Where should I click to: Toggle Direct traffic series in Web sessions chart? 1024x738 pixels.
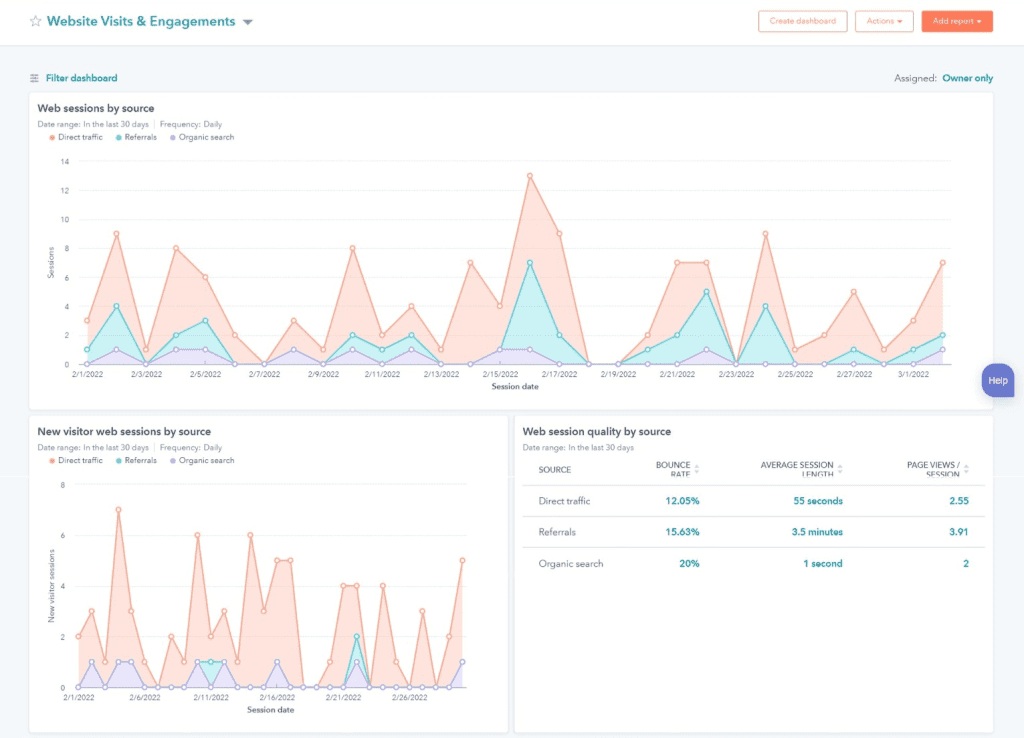click(54, 137)
